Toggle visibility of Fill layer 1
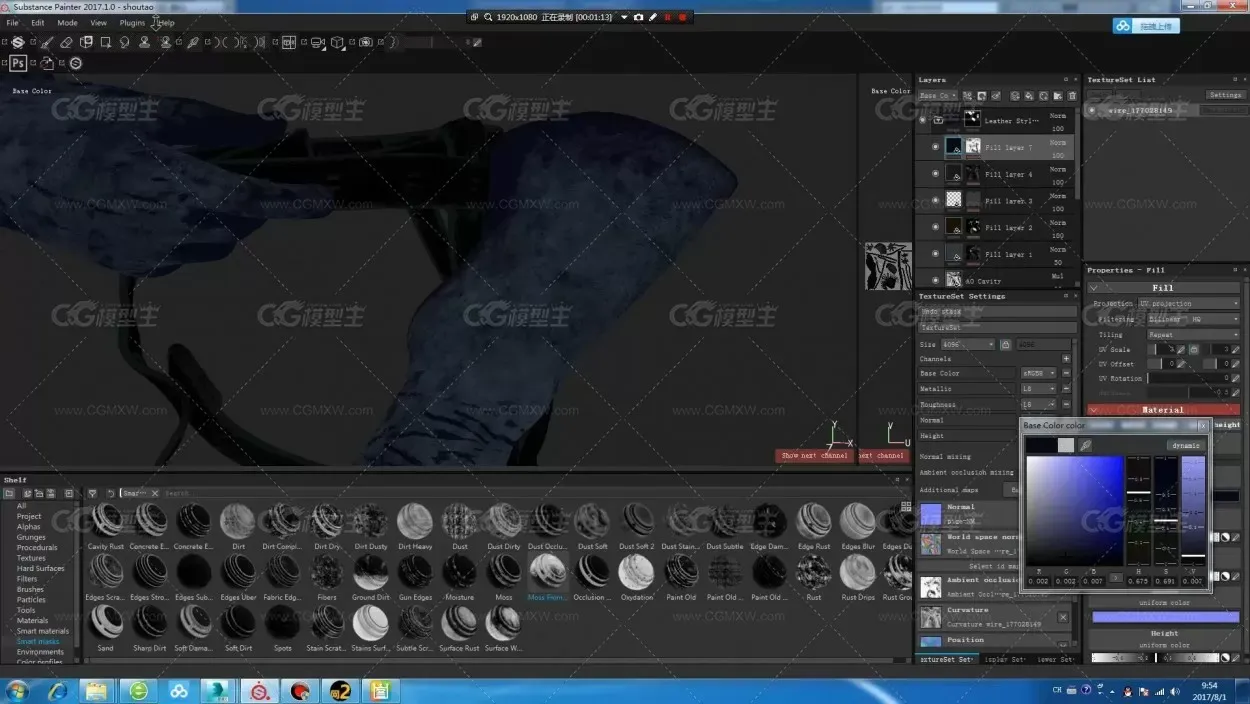Viewport: 1250px width, 704px height. coord(935,254)
